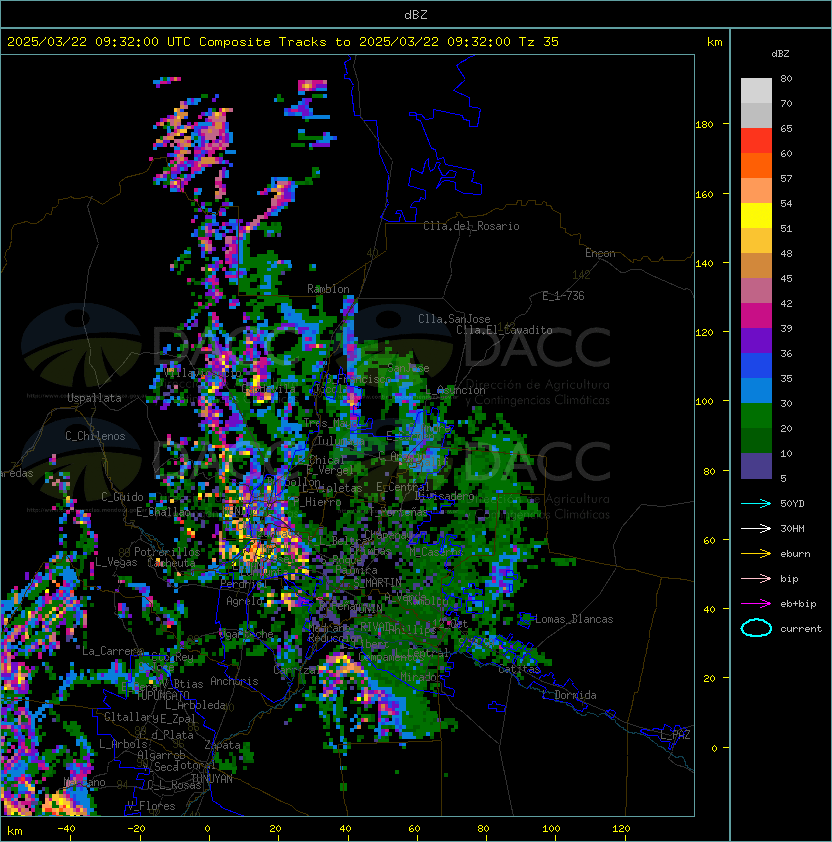
Task: Click the 'Zapata' map label
Action: coord(222,745)
